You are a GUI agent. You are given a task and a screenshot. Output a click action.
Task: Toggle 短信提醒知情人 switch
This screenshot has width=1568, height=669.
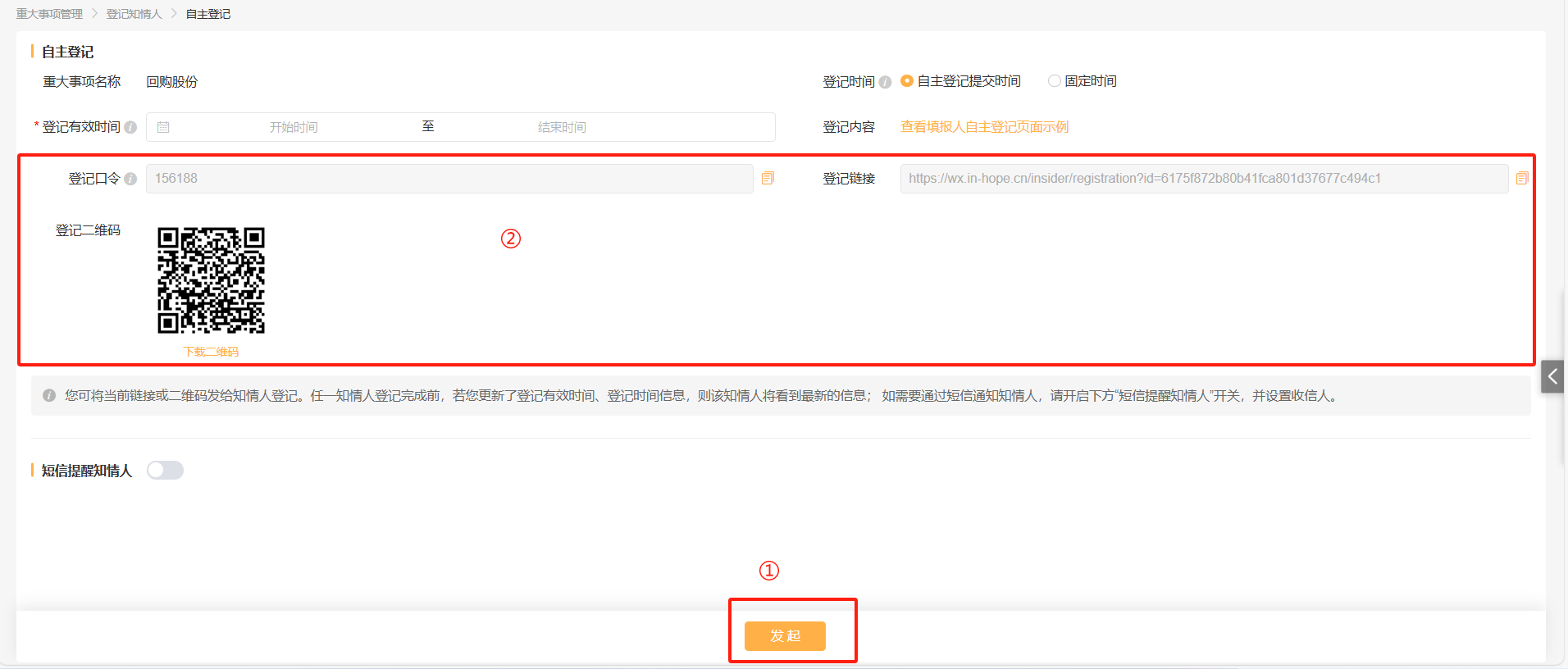[165, 470]
